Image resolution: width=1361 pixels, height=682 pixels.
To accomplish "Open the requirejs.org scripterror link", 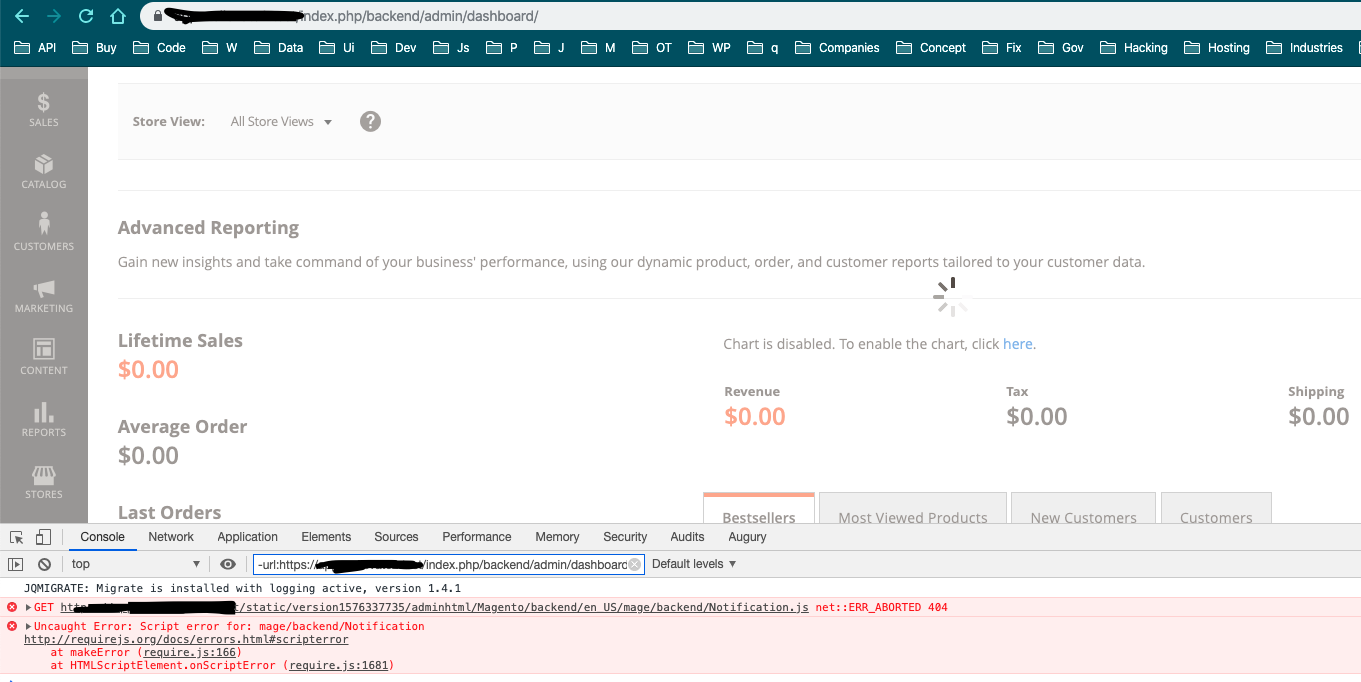I will click(x=186, y=639).
